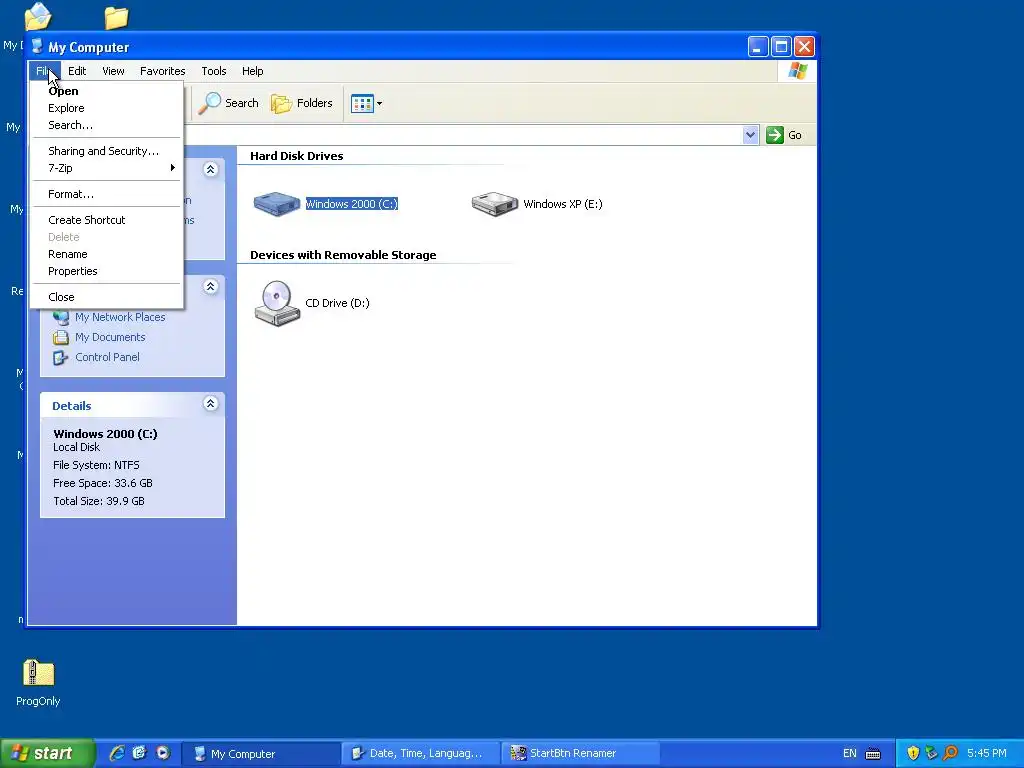The width and height of the screenshot is (1024, 768).
Task: Select Sharing and Security... menu entry
Action: click(x=106, y=152)
